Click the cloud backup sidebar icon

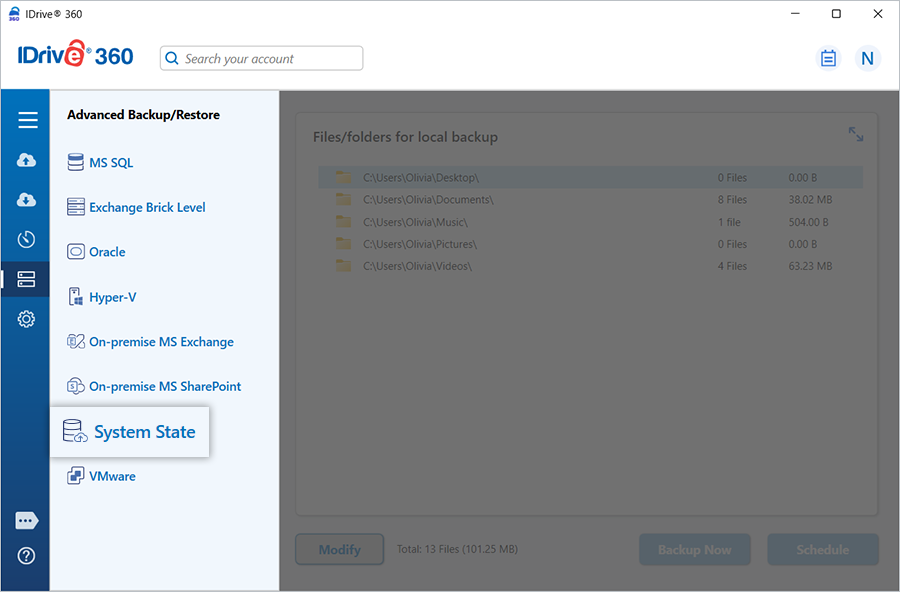click(27, 160)
